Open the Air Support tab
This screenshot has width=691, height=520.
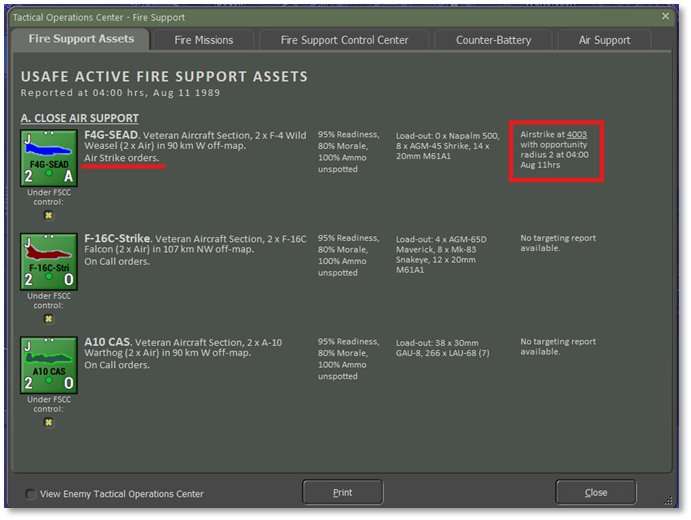[x=604, y=40]
